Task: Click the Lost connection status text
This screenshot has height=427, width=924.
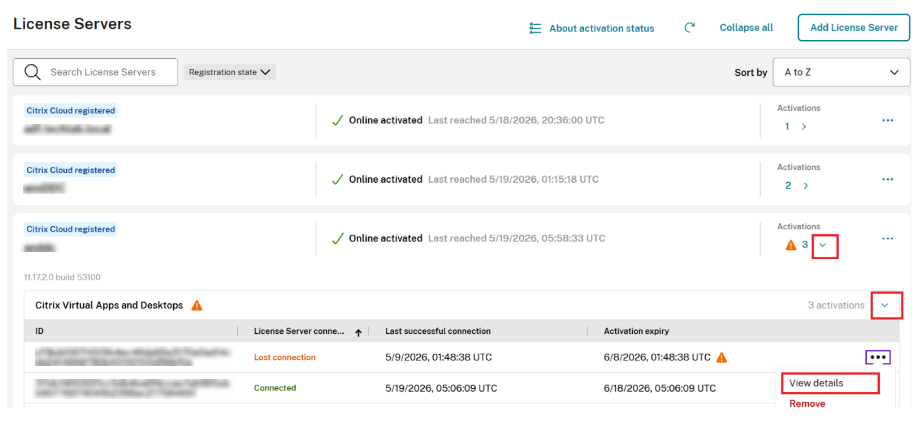Action: [x=285, y=358]
